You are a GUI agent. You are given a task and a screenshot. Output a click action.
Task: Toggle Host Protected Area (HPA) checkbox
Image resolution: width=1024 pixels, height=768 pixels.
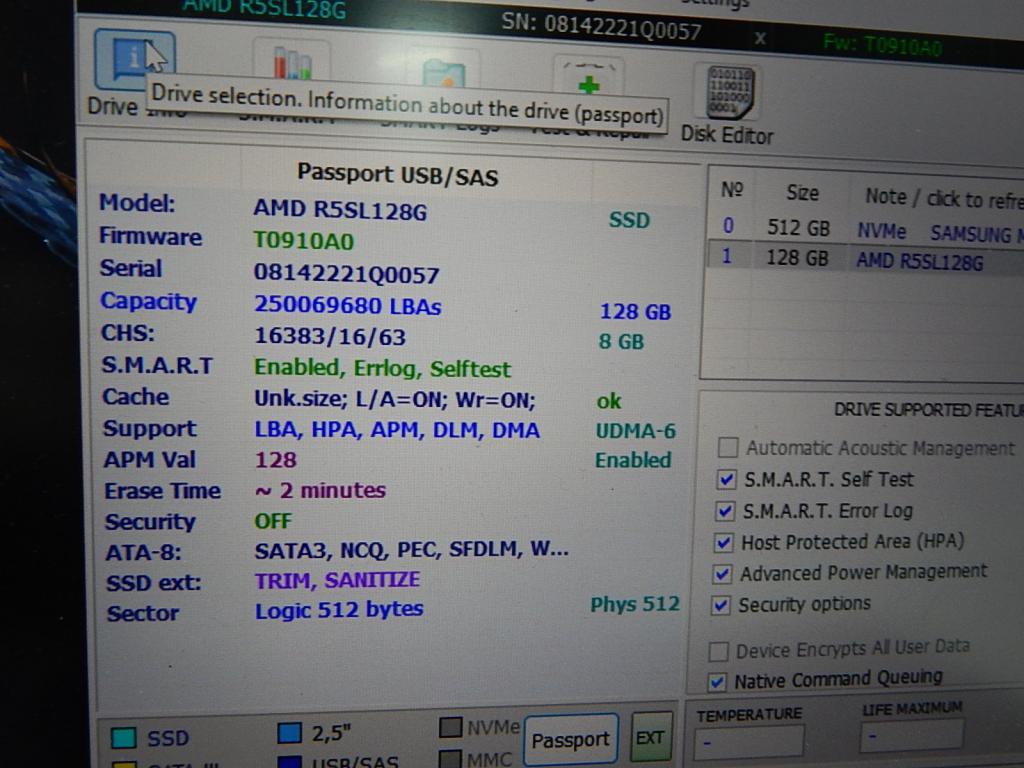[723, 542]
